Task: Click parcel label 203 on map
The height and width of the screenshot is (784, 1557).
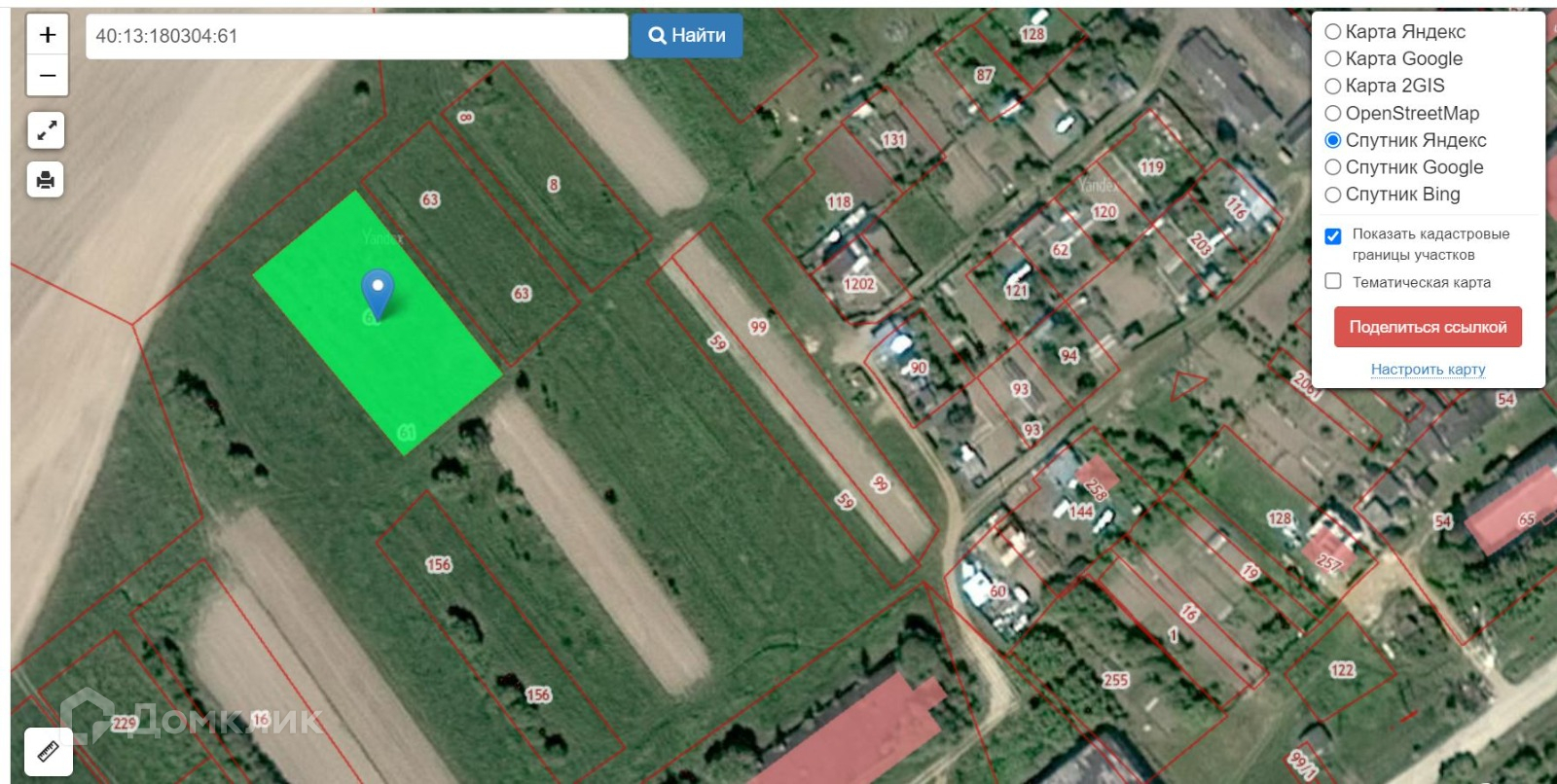Action: click(1201, 243)
